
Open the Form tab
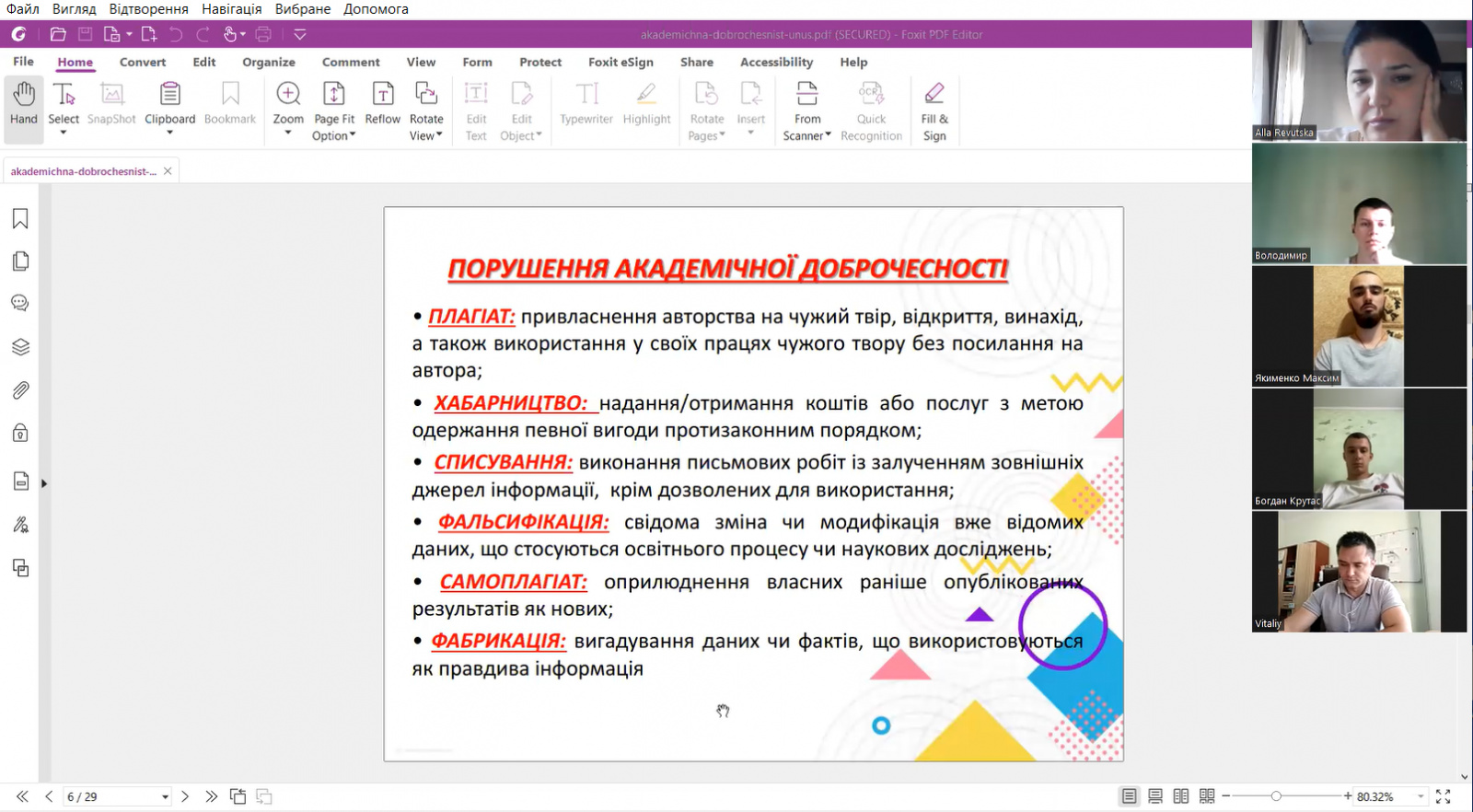tap(477, 62)
